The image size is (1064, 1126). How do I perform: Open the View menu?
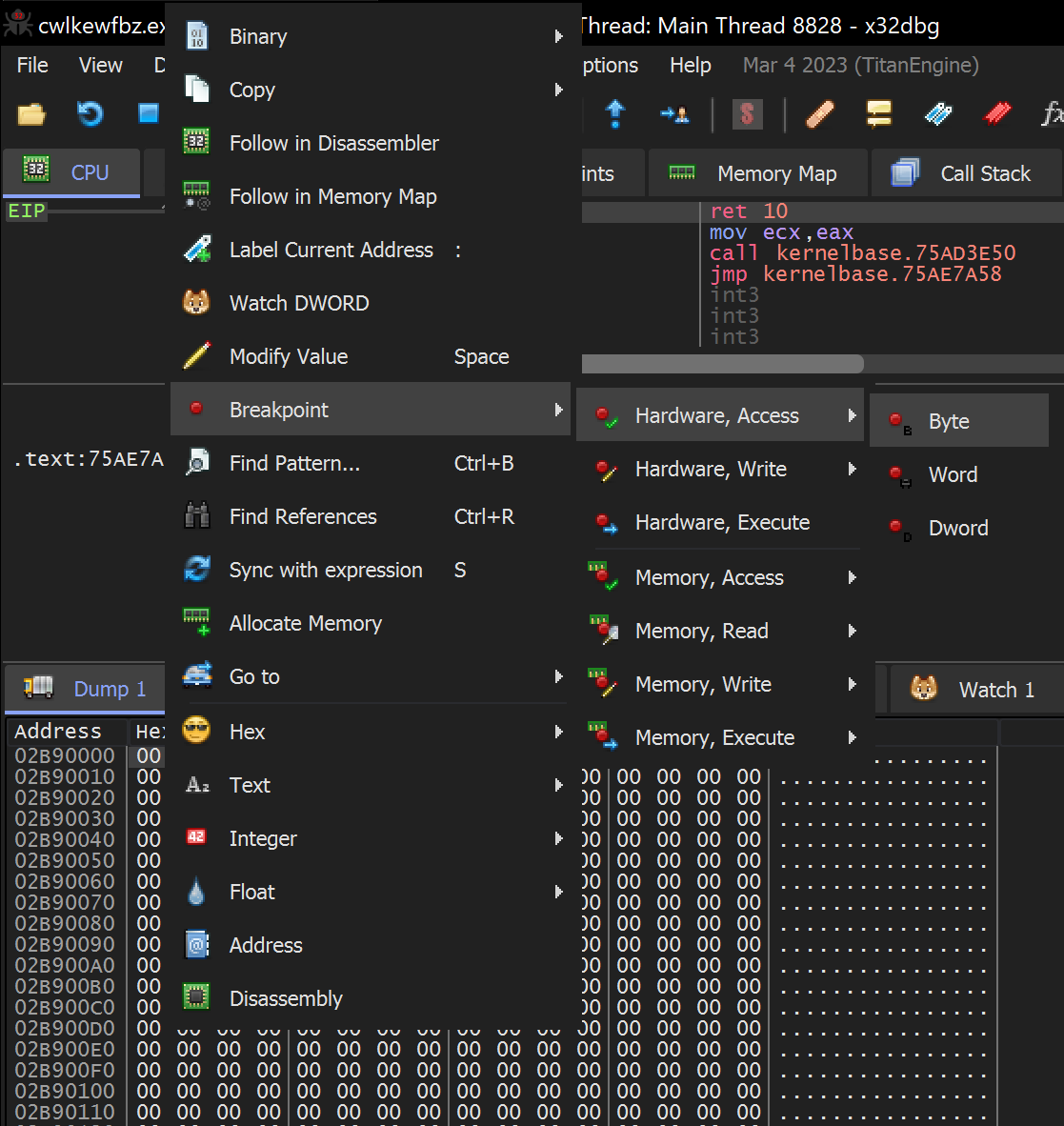pyautogui.click(x=101, y=66)
